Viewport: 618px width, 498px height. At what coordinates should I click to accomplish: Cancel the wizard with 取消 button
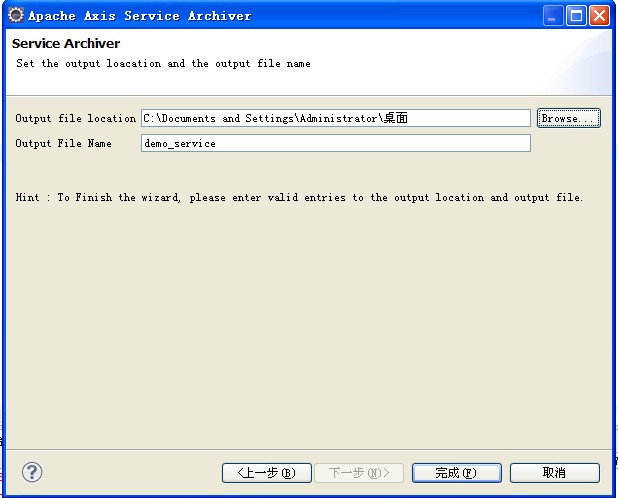(555, 472)
